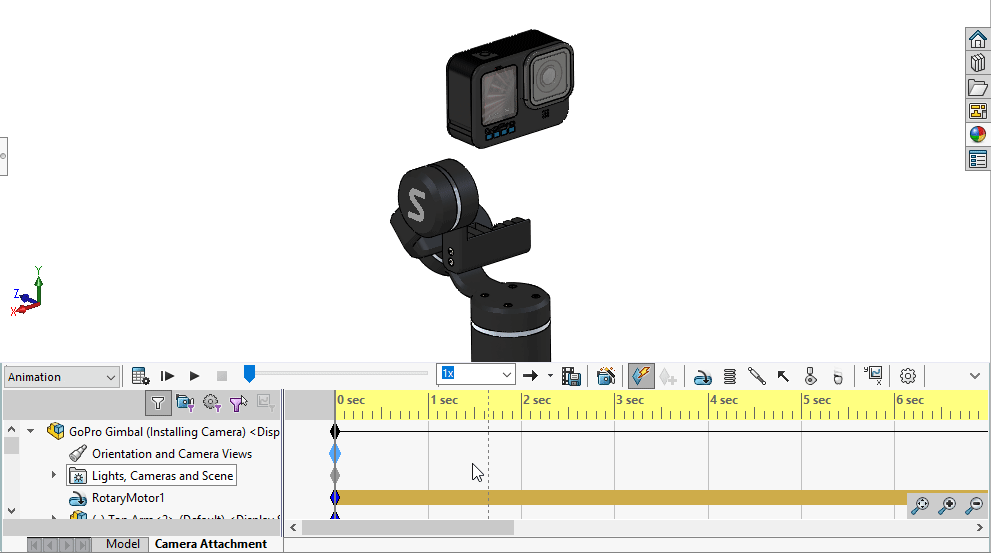Switch to the Model tab
Image resolution: width=991 pixels, height=553 pixels.
(x=123, y=544)
